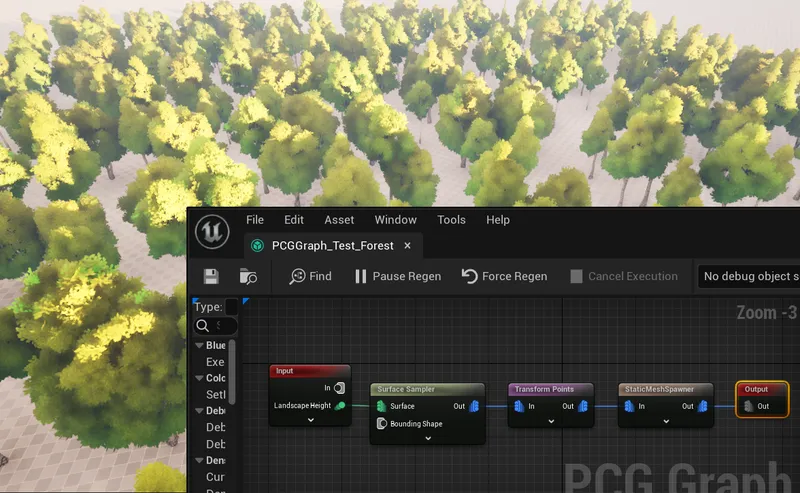Click the Input node In pin
The image size is (800, 493).
[x=339, y=388]
